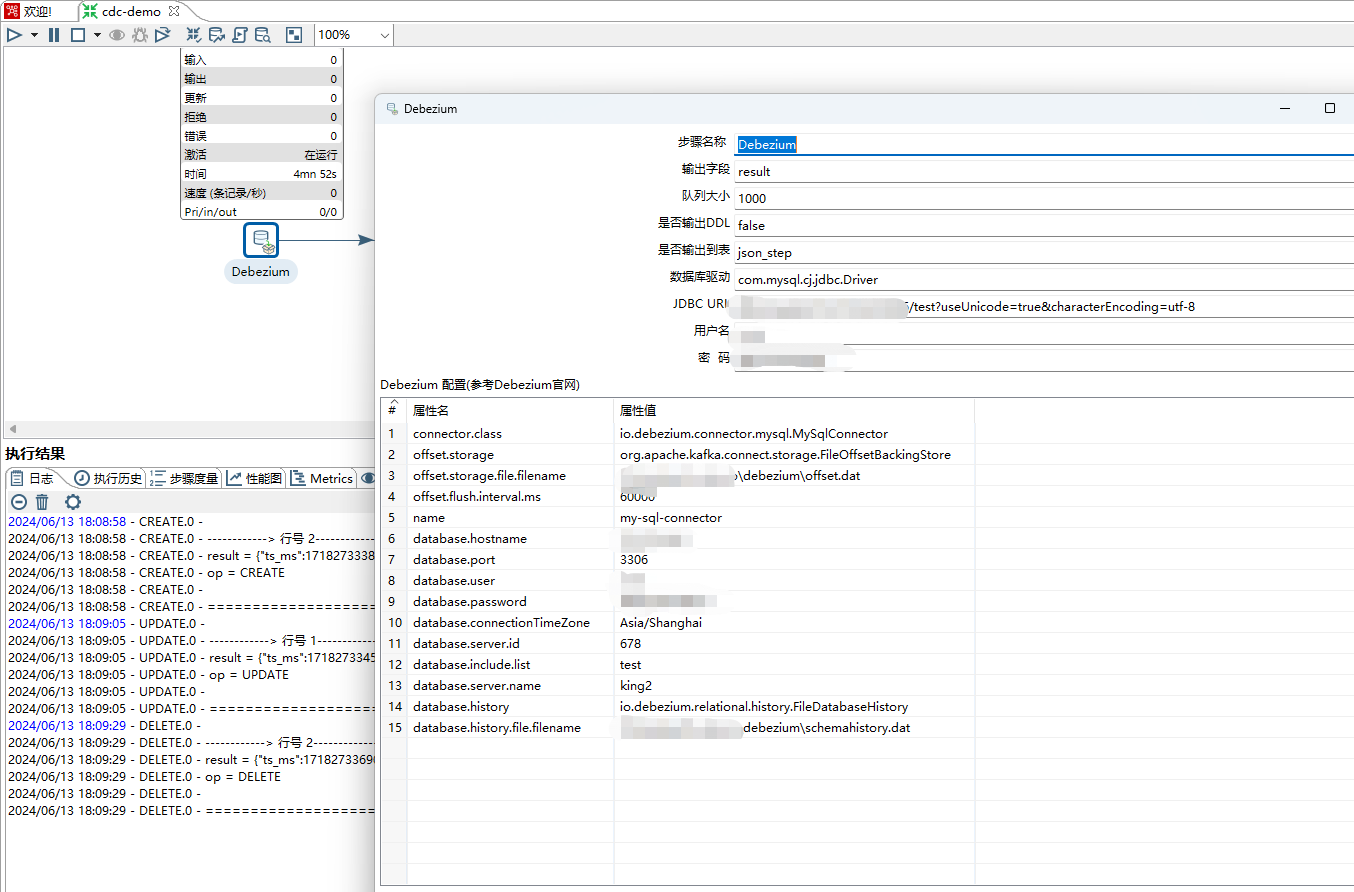Switch to the 性能图 tab
The image size is (1354, 892).
(255, 478)
